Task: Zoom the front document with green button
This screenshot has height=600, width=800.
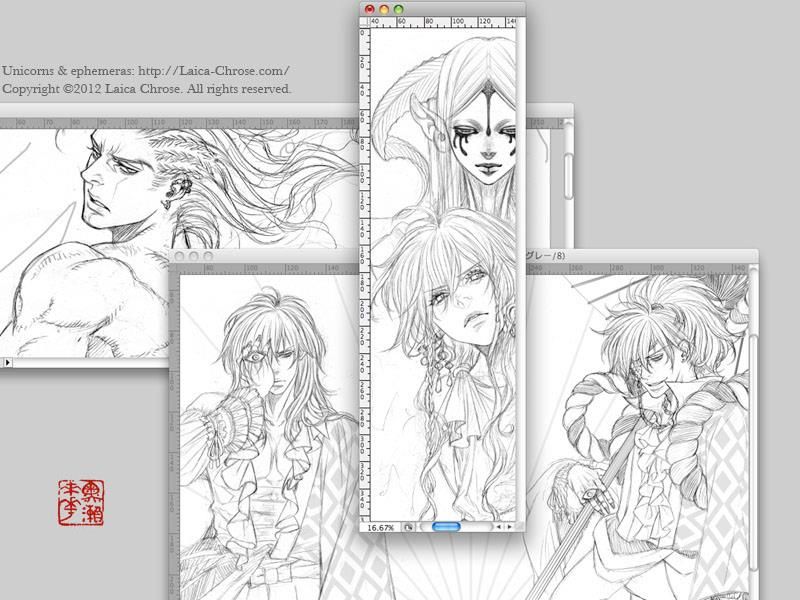Action: pyautogui.click(x=398, y=9)
